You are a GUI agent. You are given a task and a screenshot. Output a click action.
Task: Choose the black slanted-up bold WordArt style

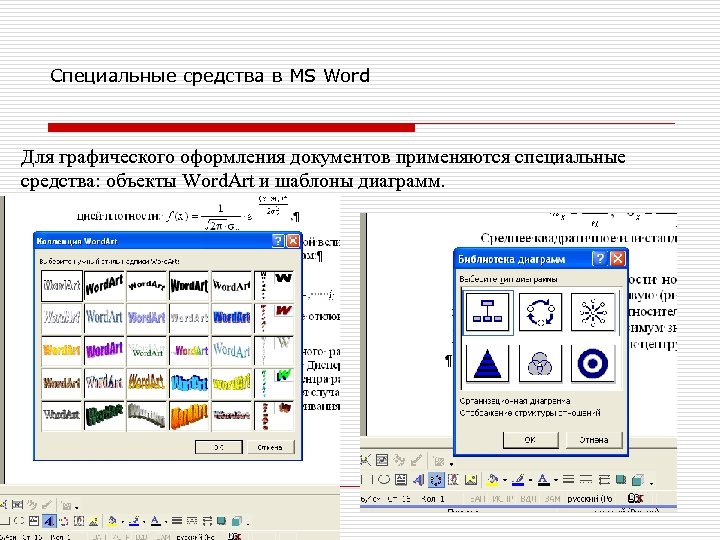(104, 286)
